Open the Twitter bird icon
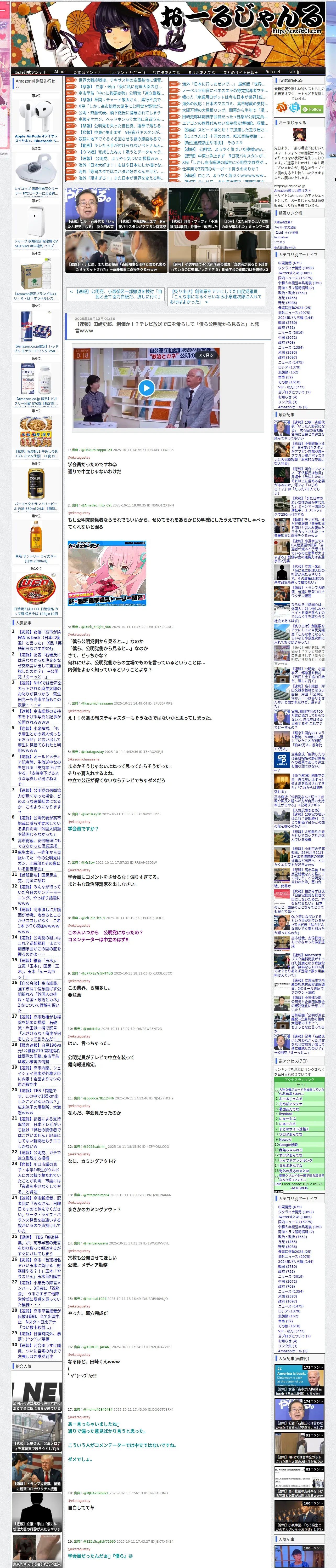The width and height of the screenshot is (336, 1568). 295,108
